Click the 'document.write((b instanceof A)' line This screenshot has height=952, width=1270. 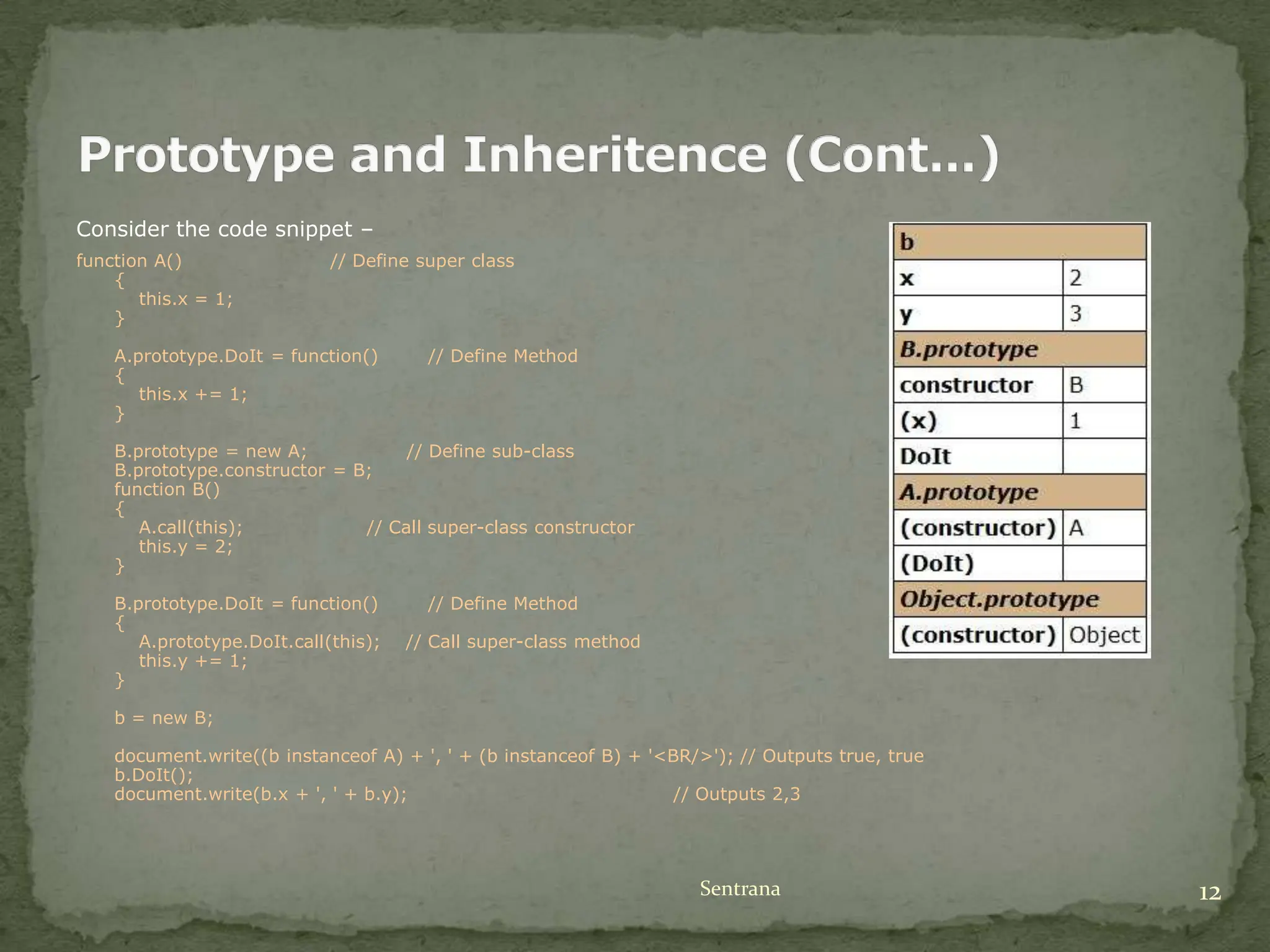click(424, 756)
